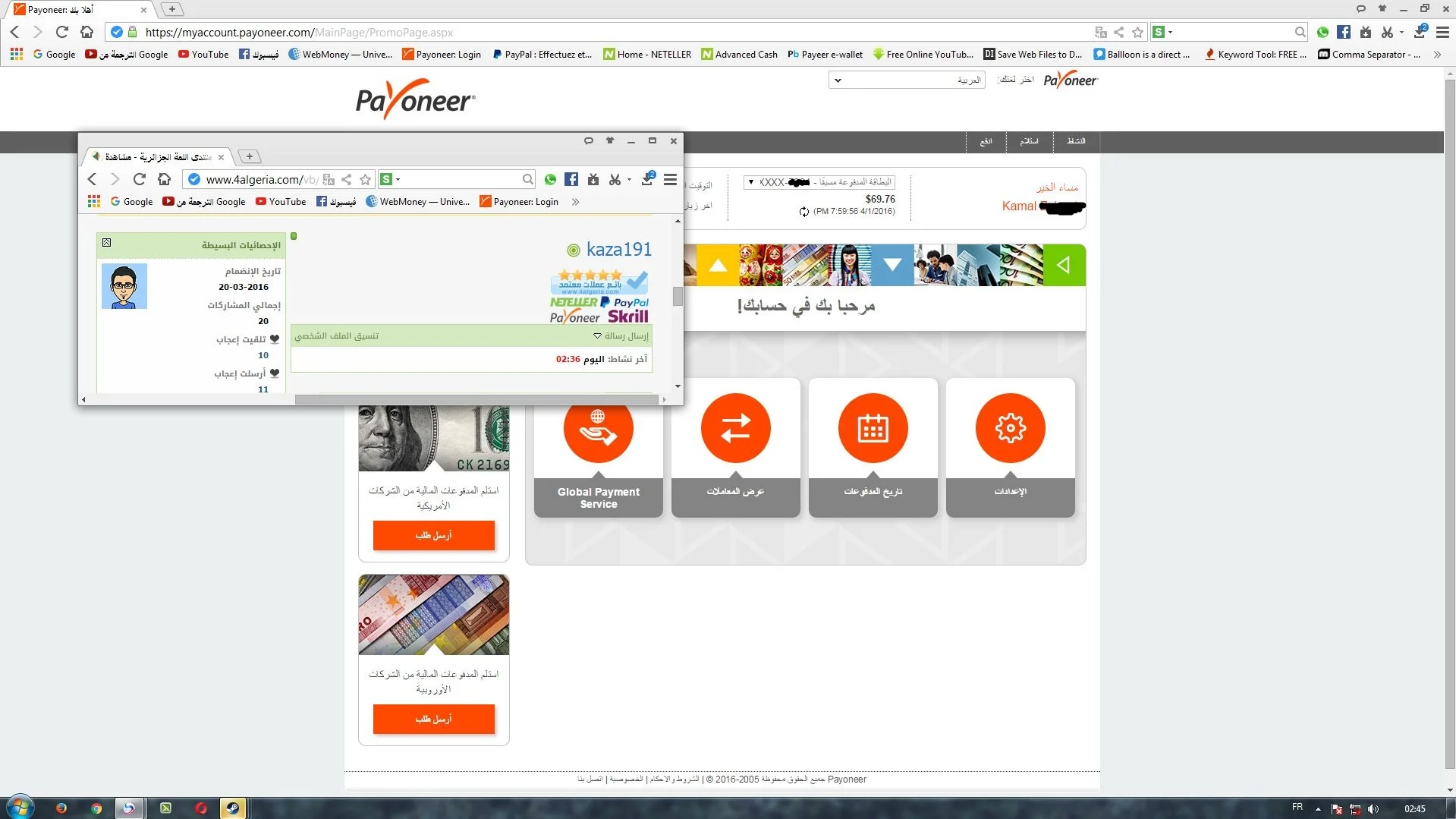Click the view transactions arrows icon
Viewport: 1456px width, 819px height.
[x=735, y=428]
